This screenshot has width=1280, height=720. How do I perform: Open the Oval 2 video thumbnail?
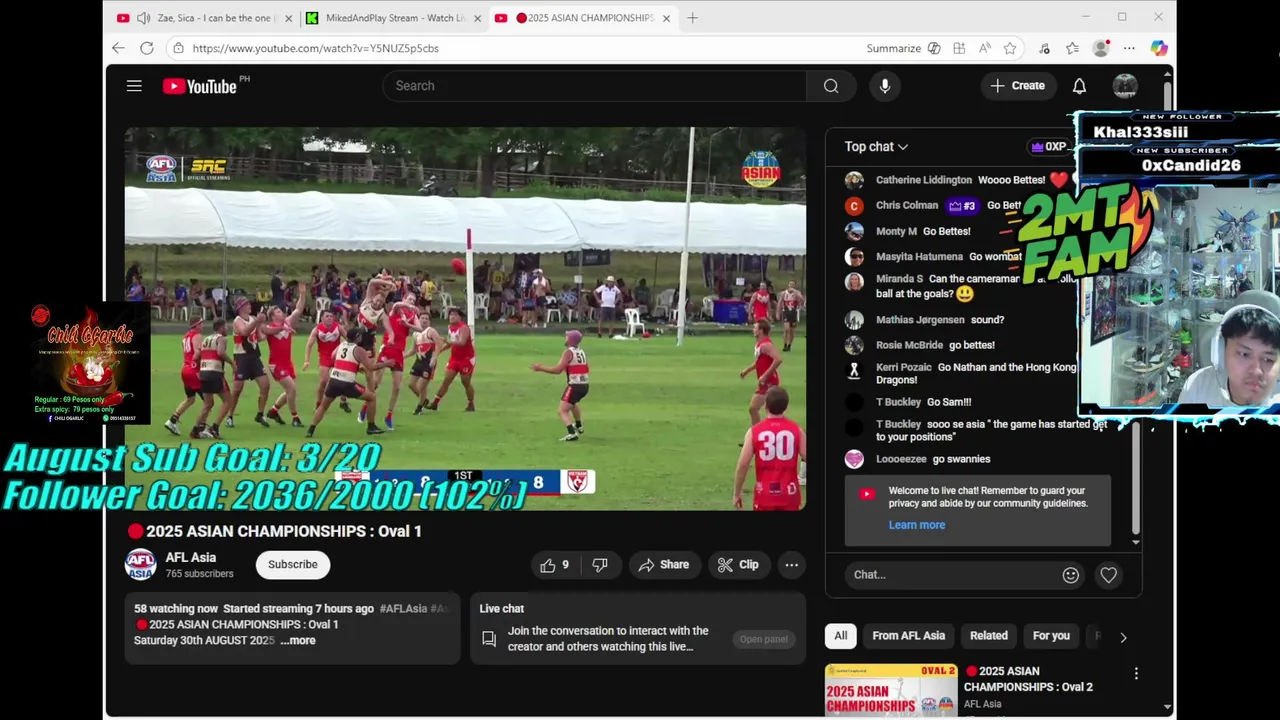(891, 690)
